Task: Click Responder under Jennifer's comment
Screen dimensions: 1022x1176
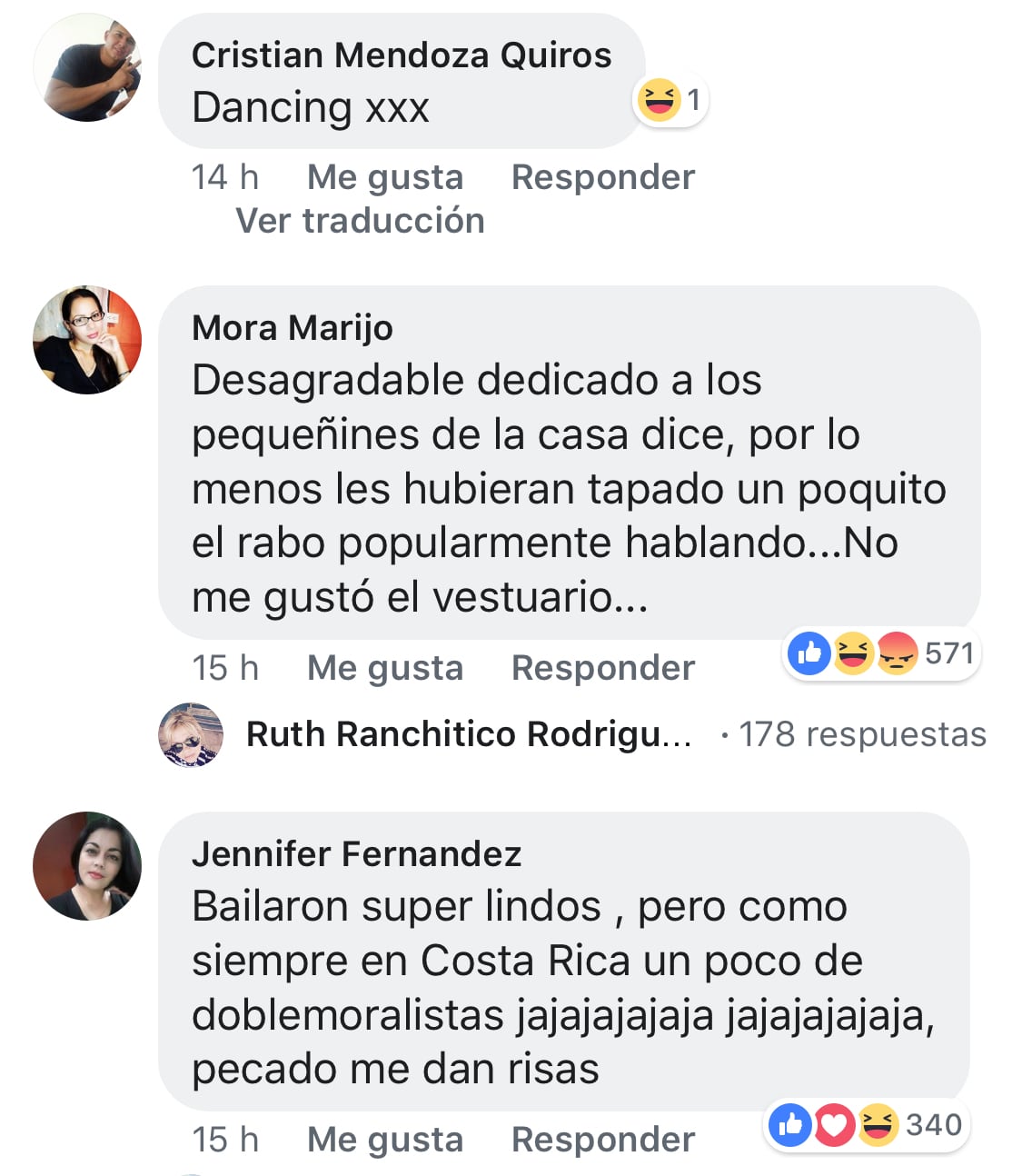Action: click(x=603, y=1140)
